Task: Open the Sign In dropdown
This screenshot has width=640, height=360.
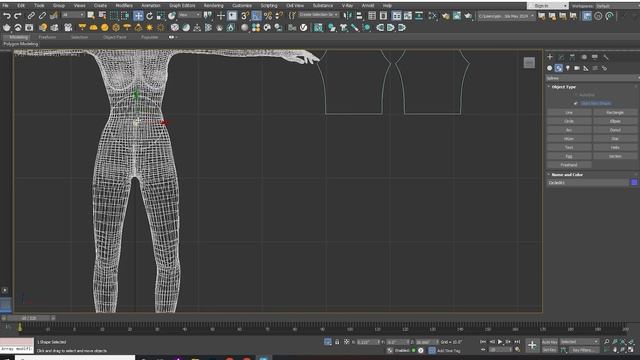Action: tap(547, 6)
